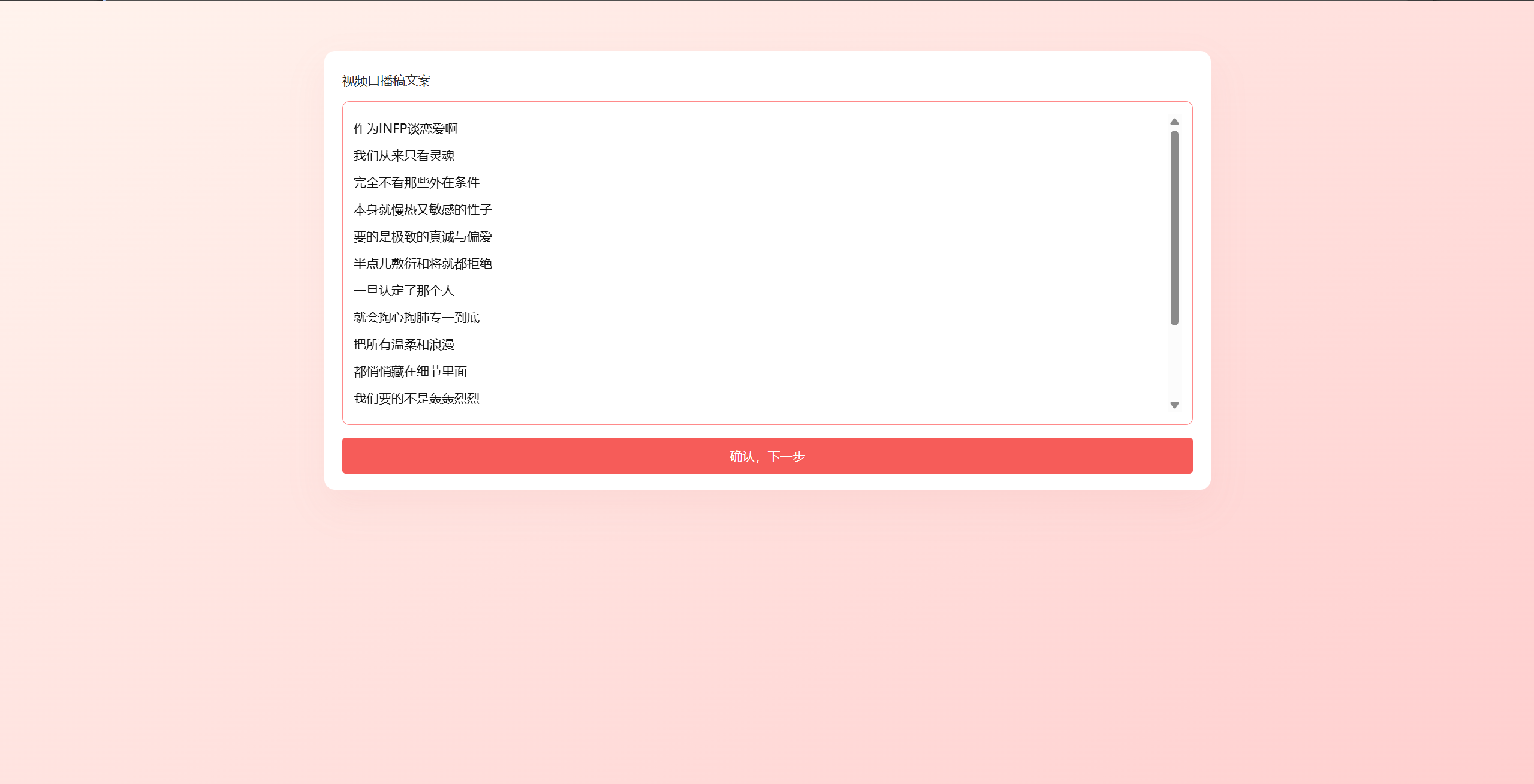Click on 要的是极致的真诚与偏爱 line
Image resolution: width=1534 pixels, height=784 pixels.
point(423,237)
